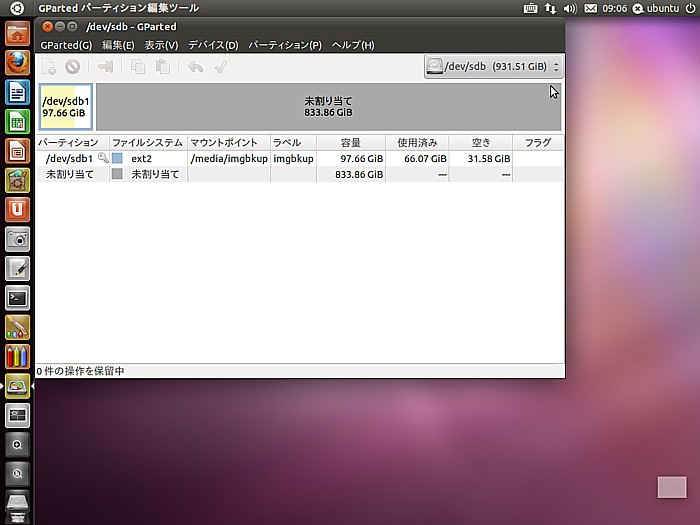Image resolution: width=700 pixels, height=525 pixels.
Task: Open LibreOffice Impress from the launcher
Action: click(x=17, y=151)
